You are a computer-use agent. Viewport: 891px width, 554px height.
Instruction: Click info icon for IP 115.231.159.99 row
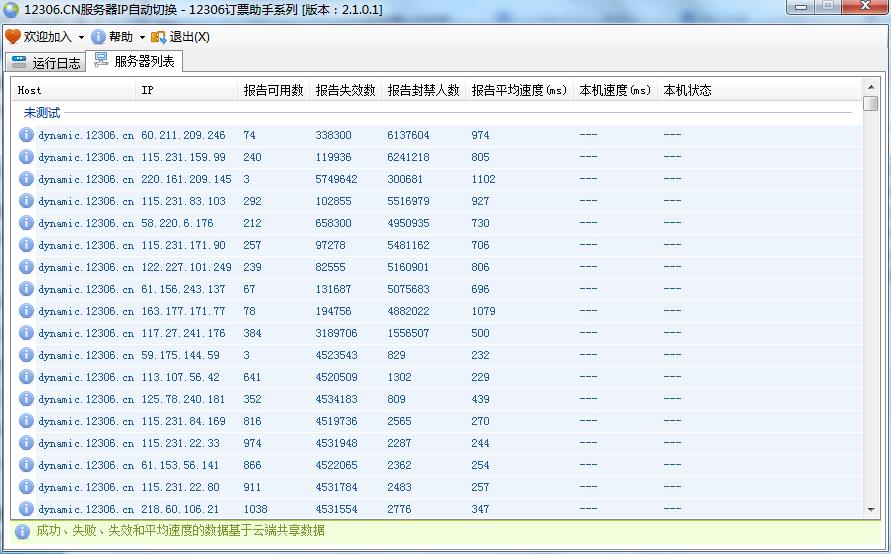click(x=27, y=157)
